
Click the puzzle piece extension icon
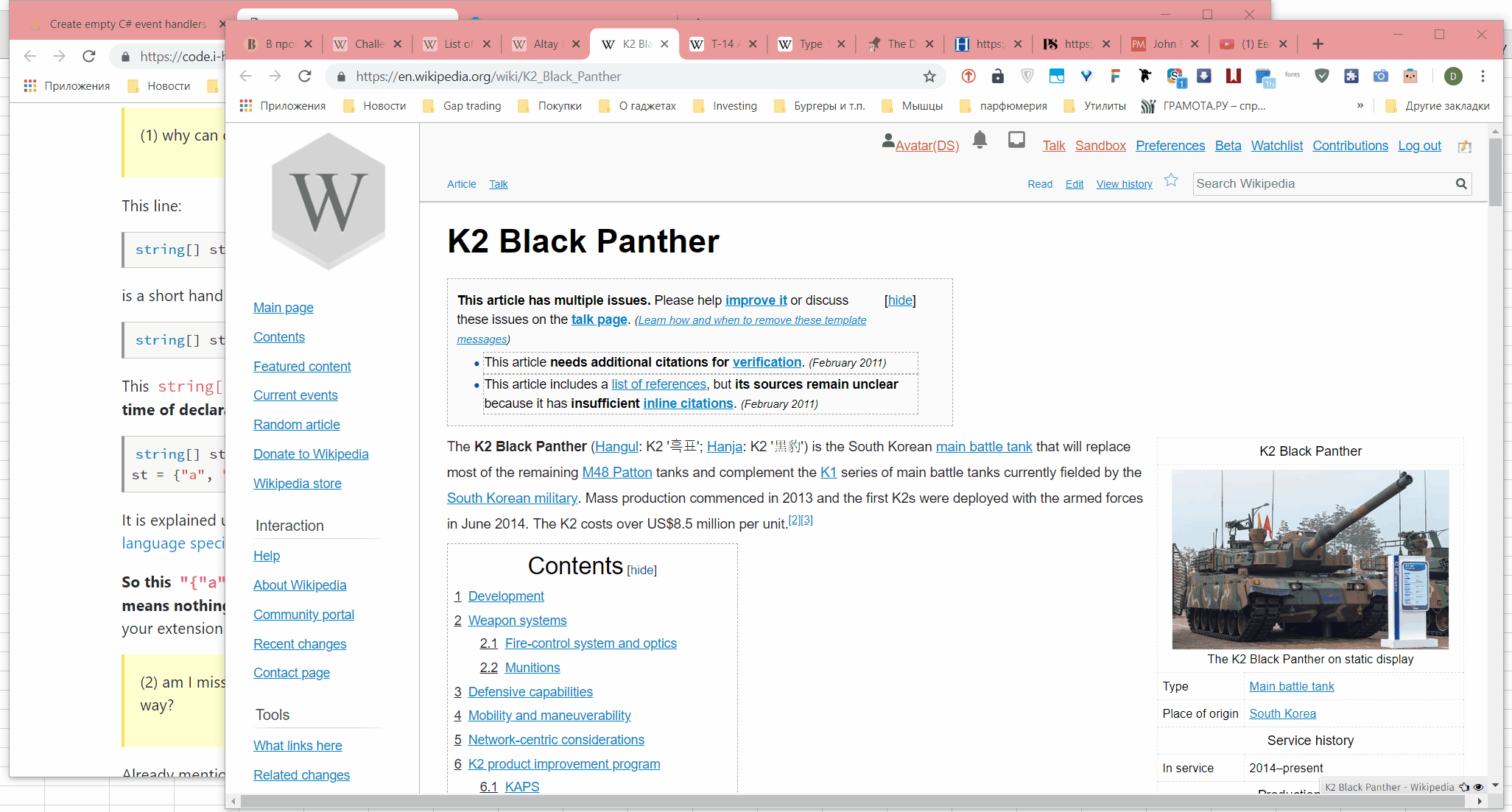(x=1351, y=76)
